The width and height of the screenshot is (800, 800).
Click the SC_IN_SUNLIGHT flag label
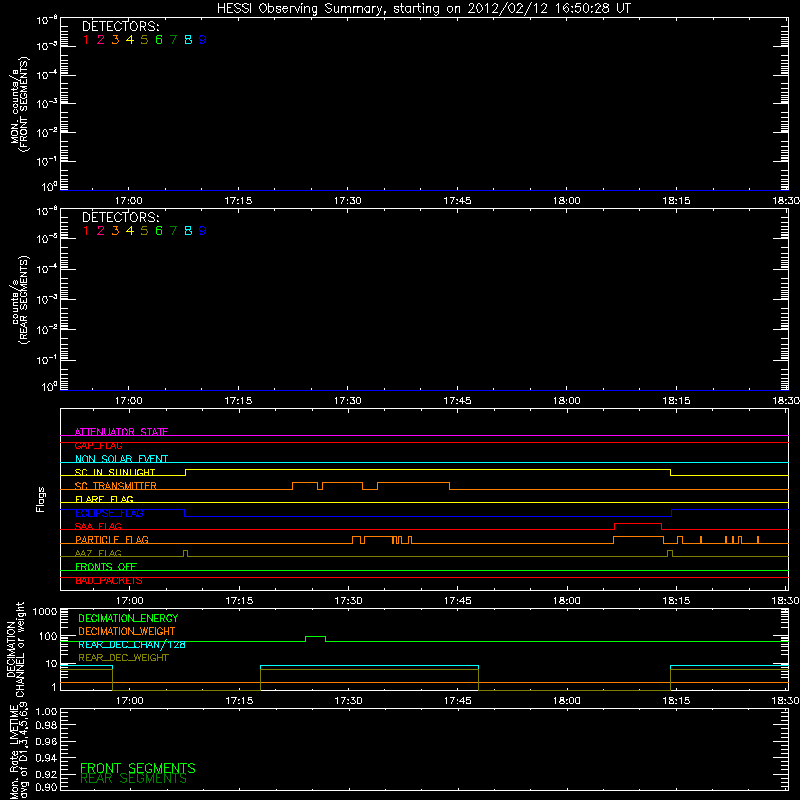[x=115, y=472]
